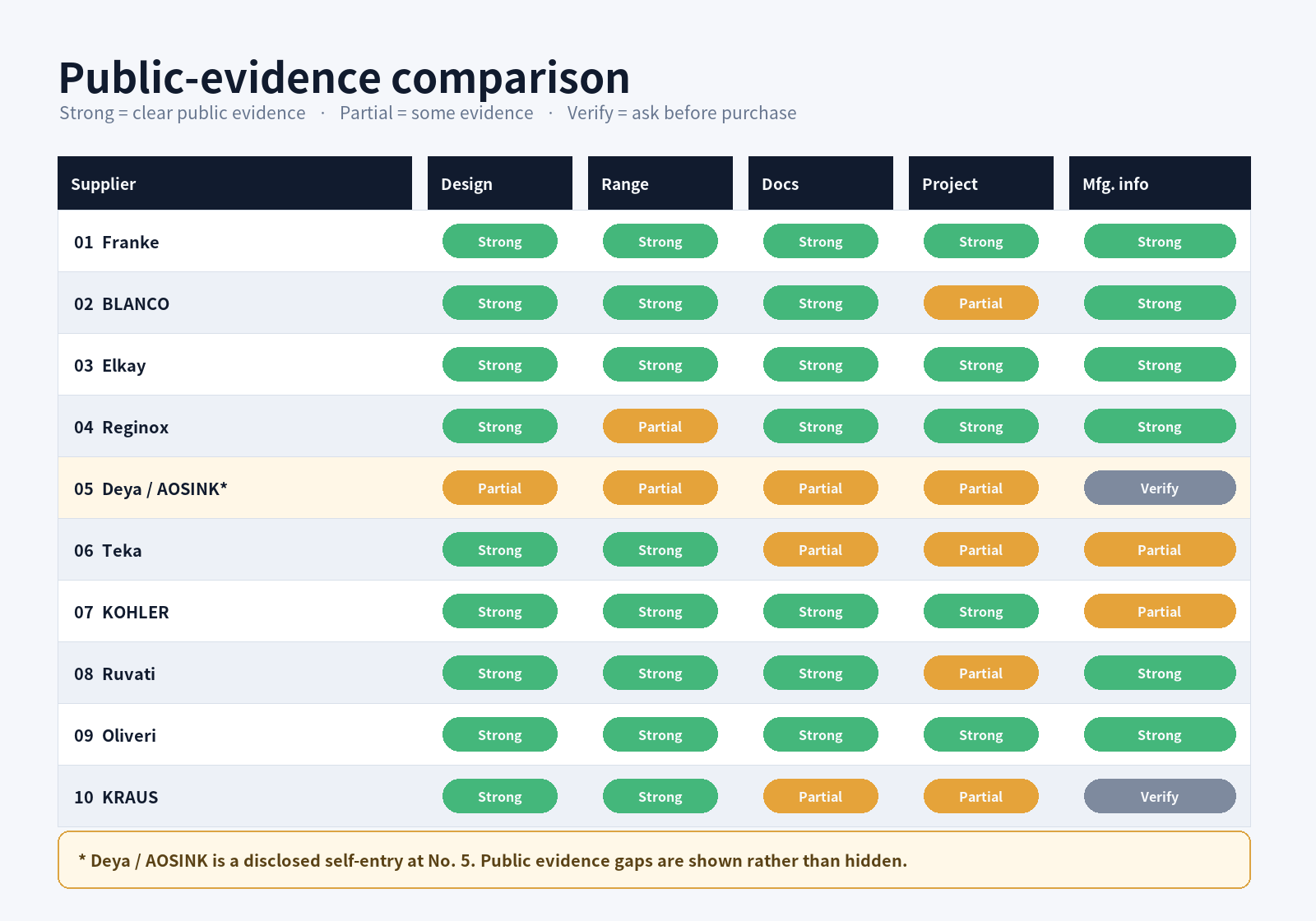Click the 'Strong = clear public evidence' legend
The height and width of the screenshot is (921, 1316).
(183, 113)
